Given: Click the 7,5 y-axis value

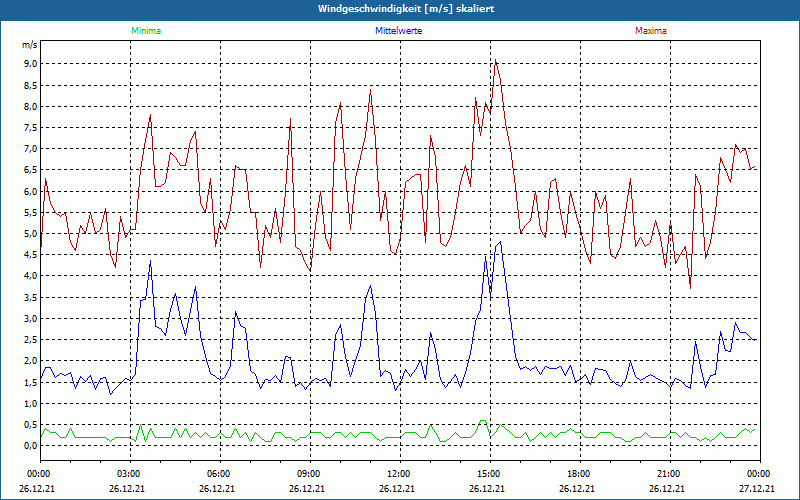Looking at the screenshot, I should (x=31, y=128).
